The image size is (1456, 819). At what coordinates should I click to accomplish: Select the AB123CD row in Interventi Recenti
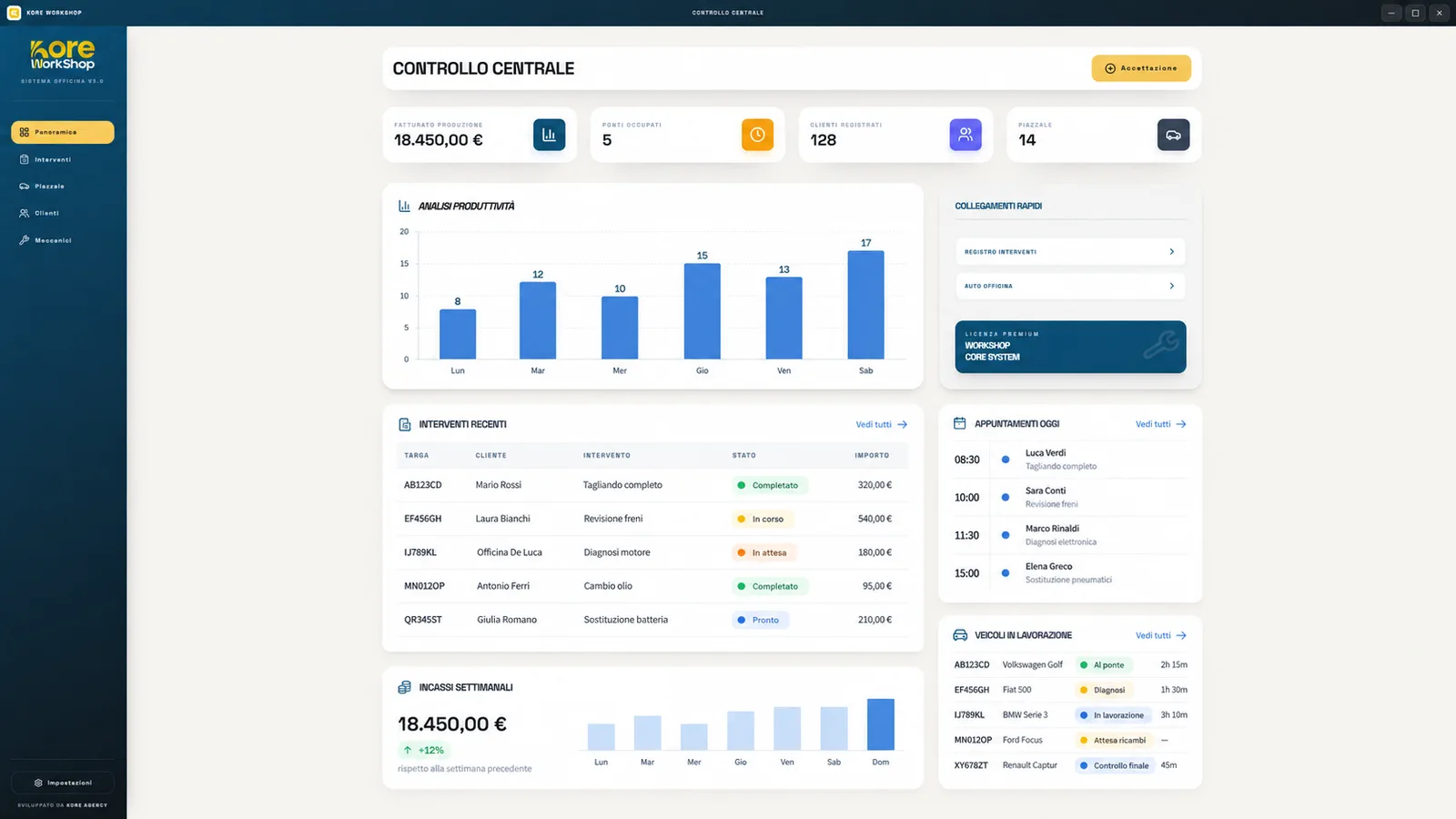[652, 485]
